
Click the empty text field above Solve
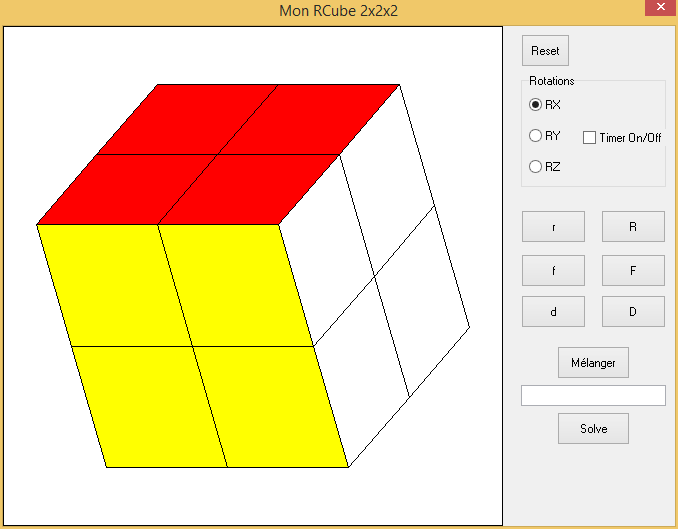click(x=593, y=395)
